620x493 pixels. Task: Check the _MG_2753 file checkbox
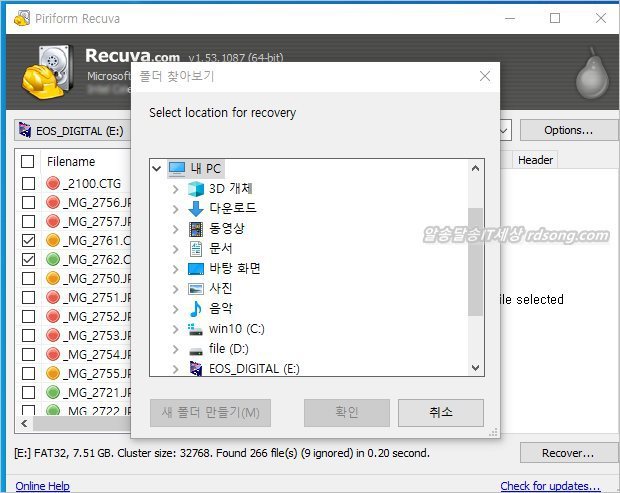[28, 335]
